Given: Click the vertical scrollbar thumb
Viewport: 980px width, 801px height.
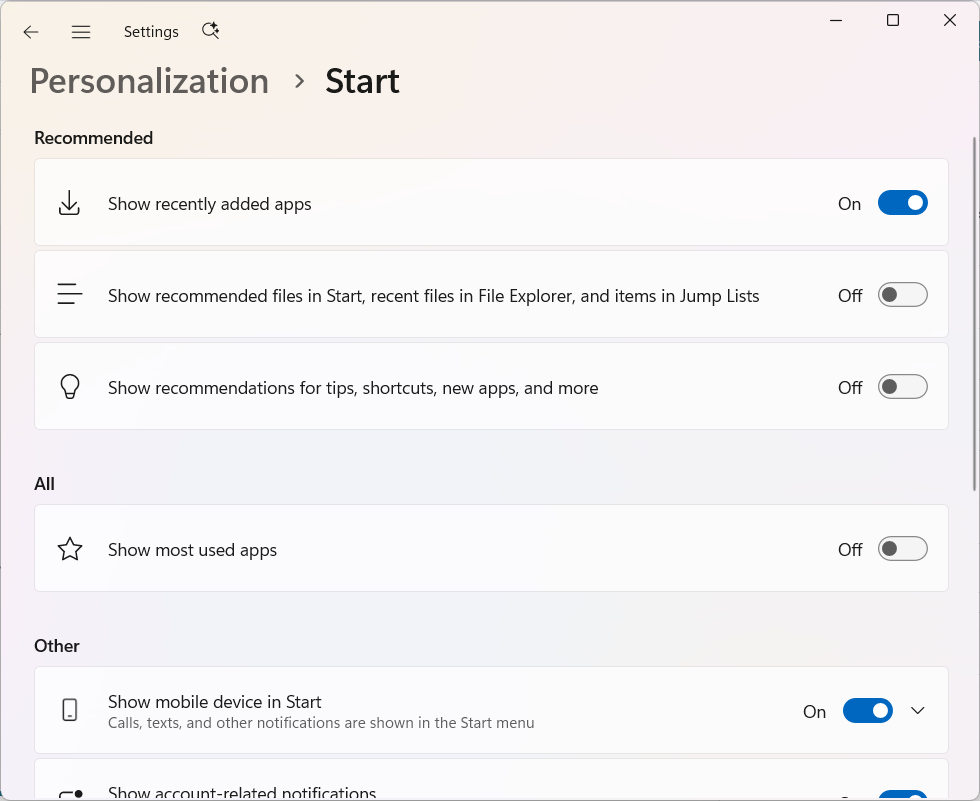Looking at the screenshot, I should (974, 313).
